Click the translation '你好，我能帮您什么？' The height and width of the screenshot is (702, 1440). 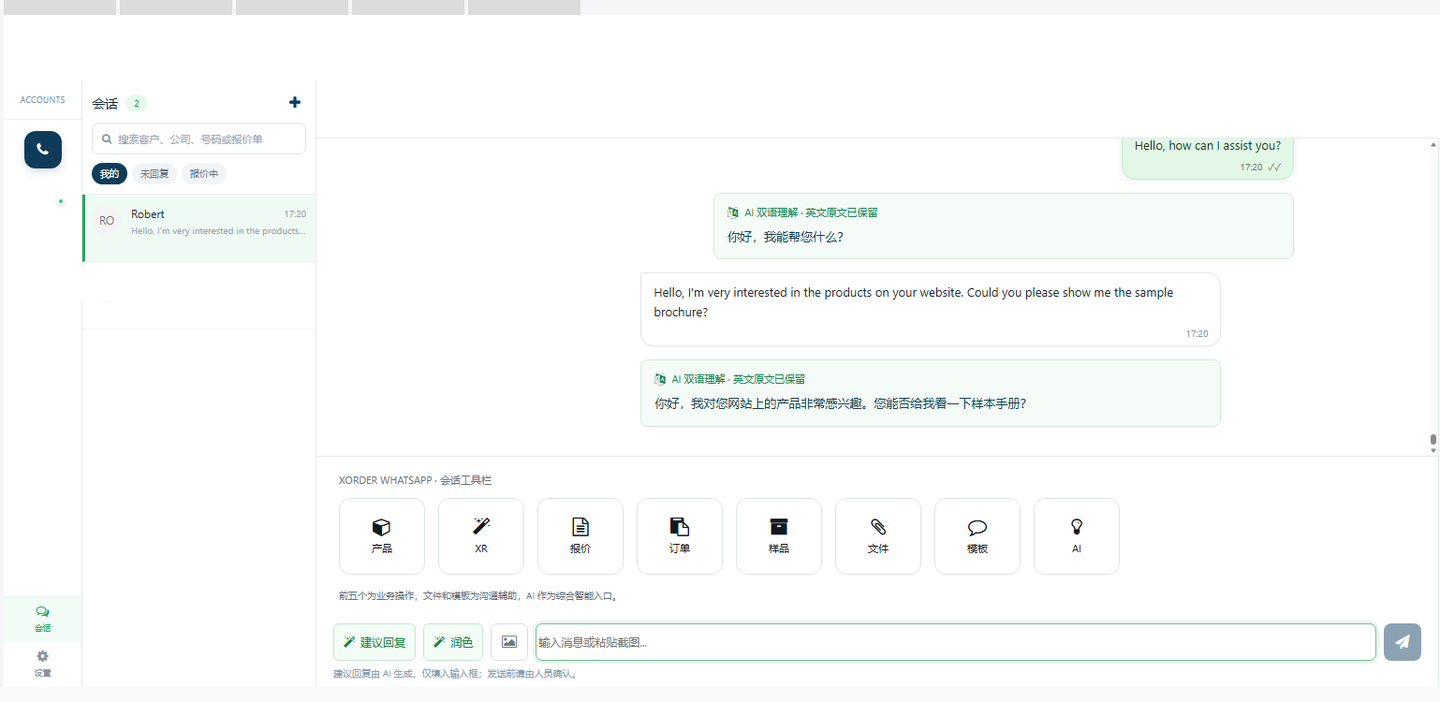pos(785,237)
